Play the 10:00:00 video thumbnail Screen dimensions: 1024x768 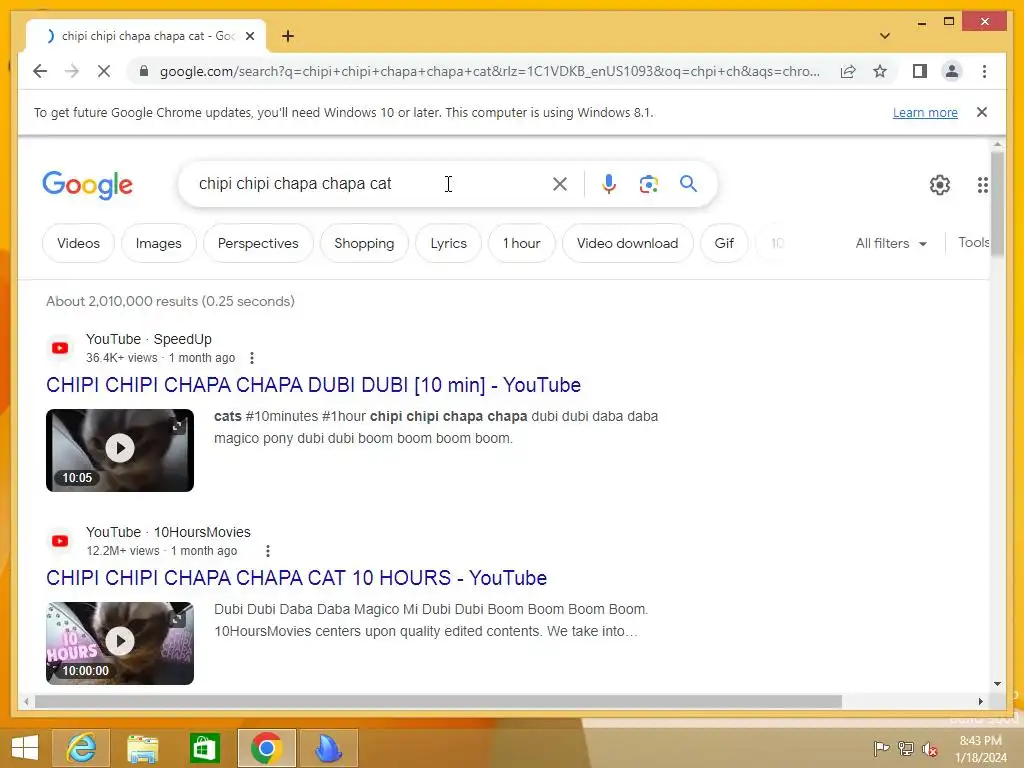120,643
